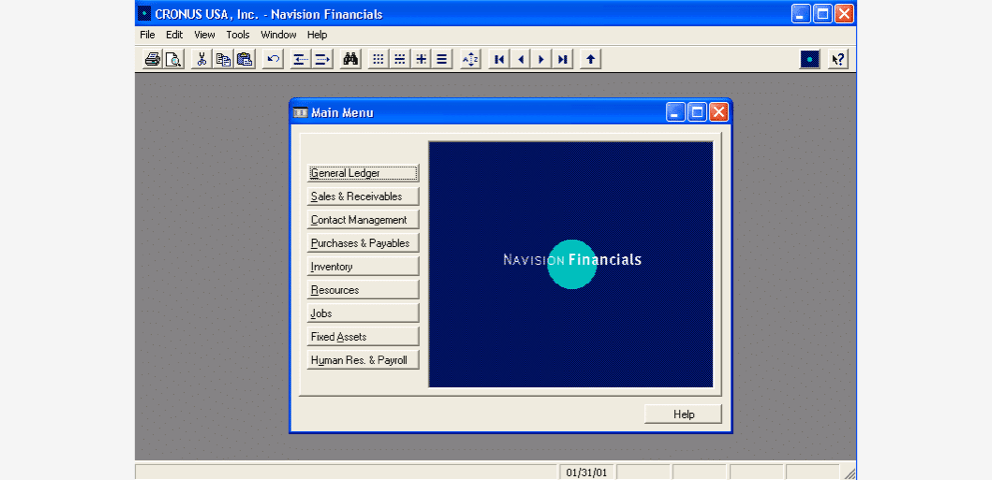Click the Paste clipboard icon
992x480 pixels.
coord(244,59)
